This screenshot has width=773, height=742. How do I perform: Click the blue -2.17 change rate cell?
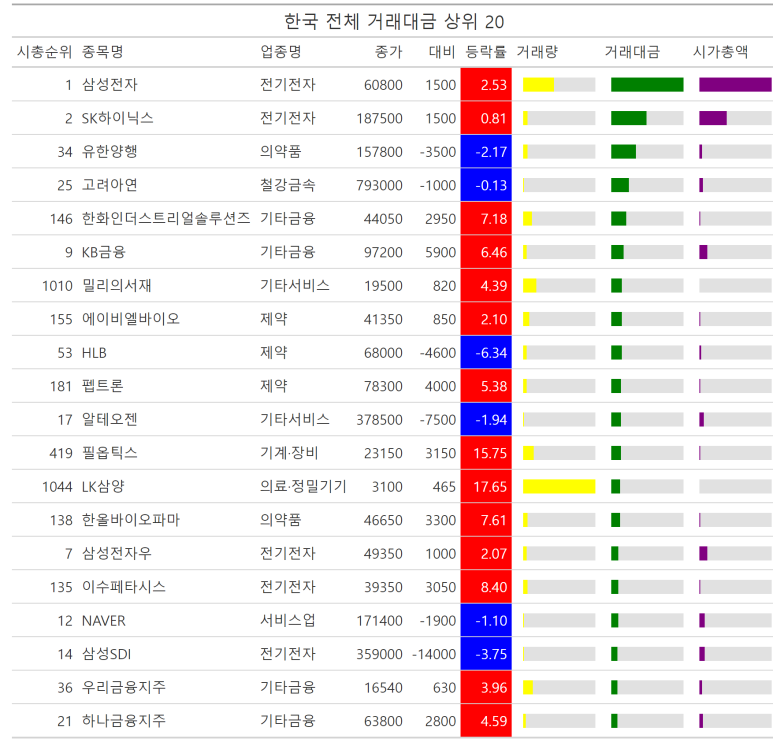tap(486, 151)
